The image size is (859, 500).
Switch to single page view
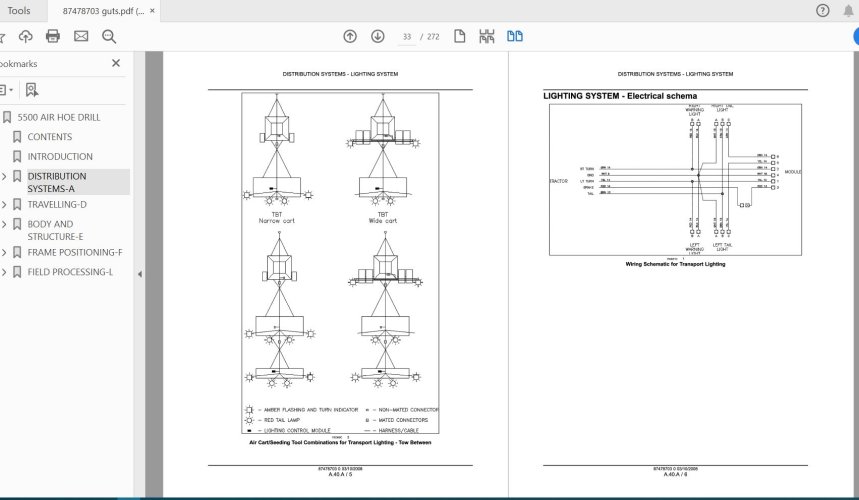point(460,37)
